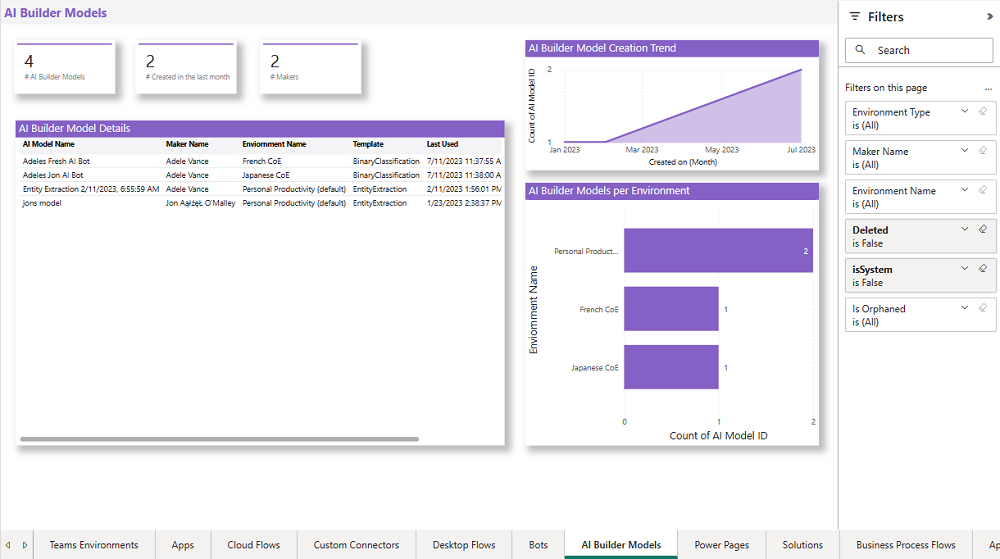Sort by the Enviornment Name column header
1000x559 pixels.
[x=274, y=144]
